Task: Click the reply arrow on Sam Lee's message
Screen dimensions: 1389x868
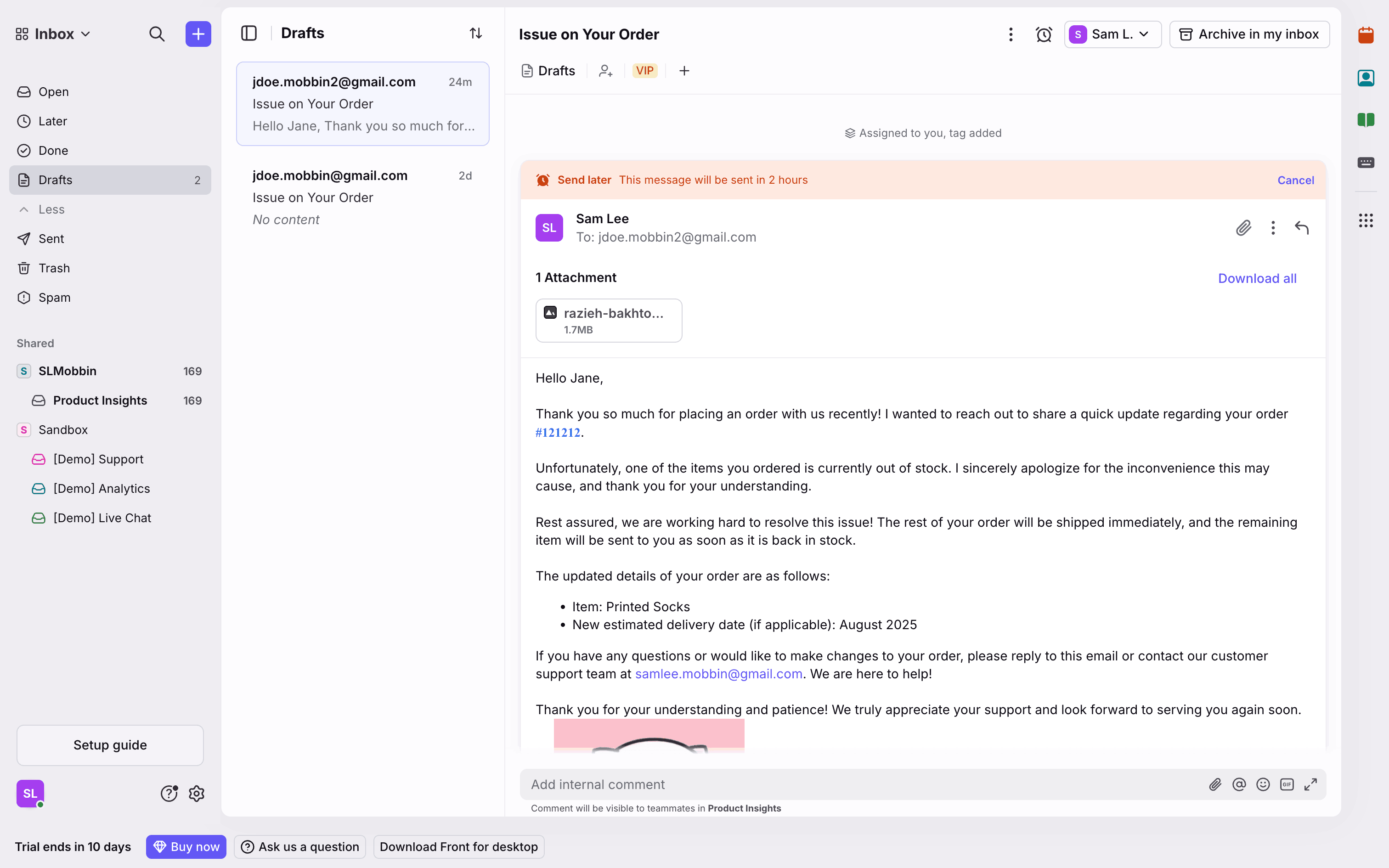Action: pyautogui.click(x=1301, y=228)
